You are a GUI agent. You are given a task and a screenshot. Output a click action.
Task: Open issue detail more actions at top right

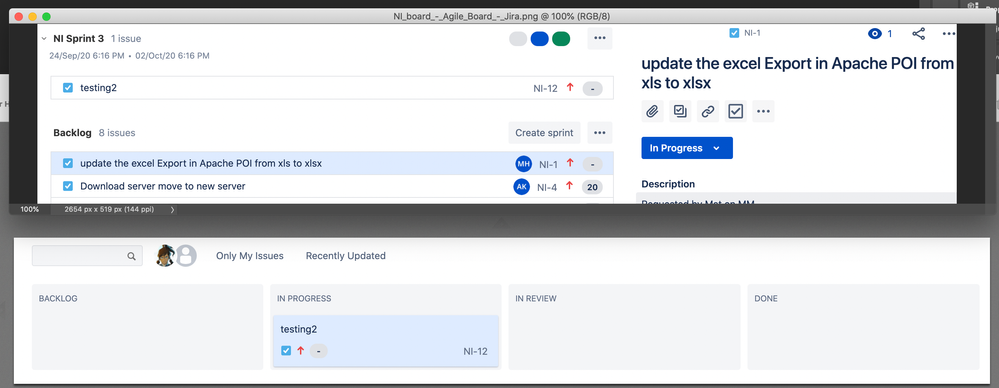coord(949,34)
